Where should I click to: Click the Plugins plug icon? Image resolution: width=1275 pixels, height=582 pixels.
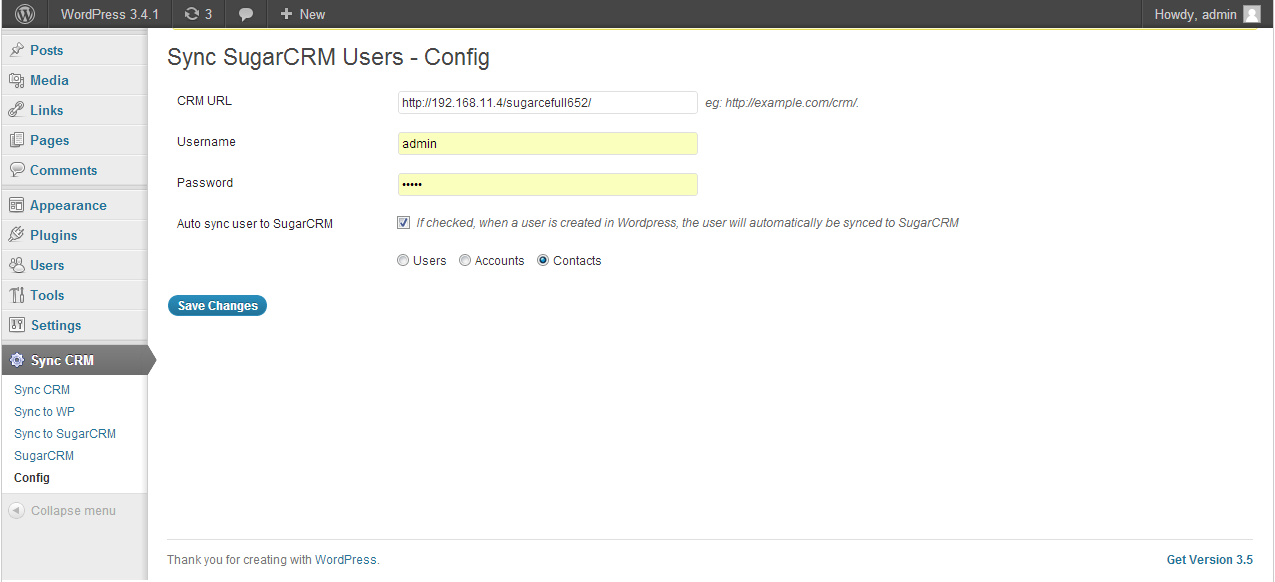tap(16, 235)
